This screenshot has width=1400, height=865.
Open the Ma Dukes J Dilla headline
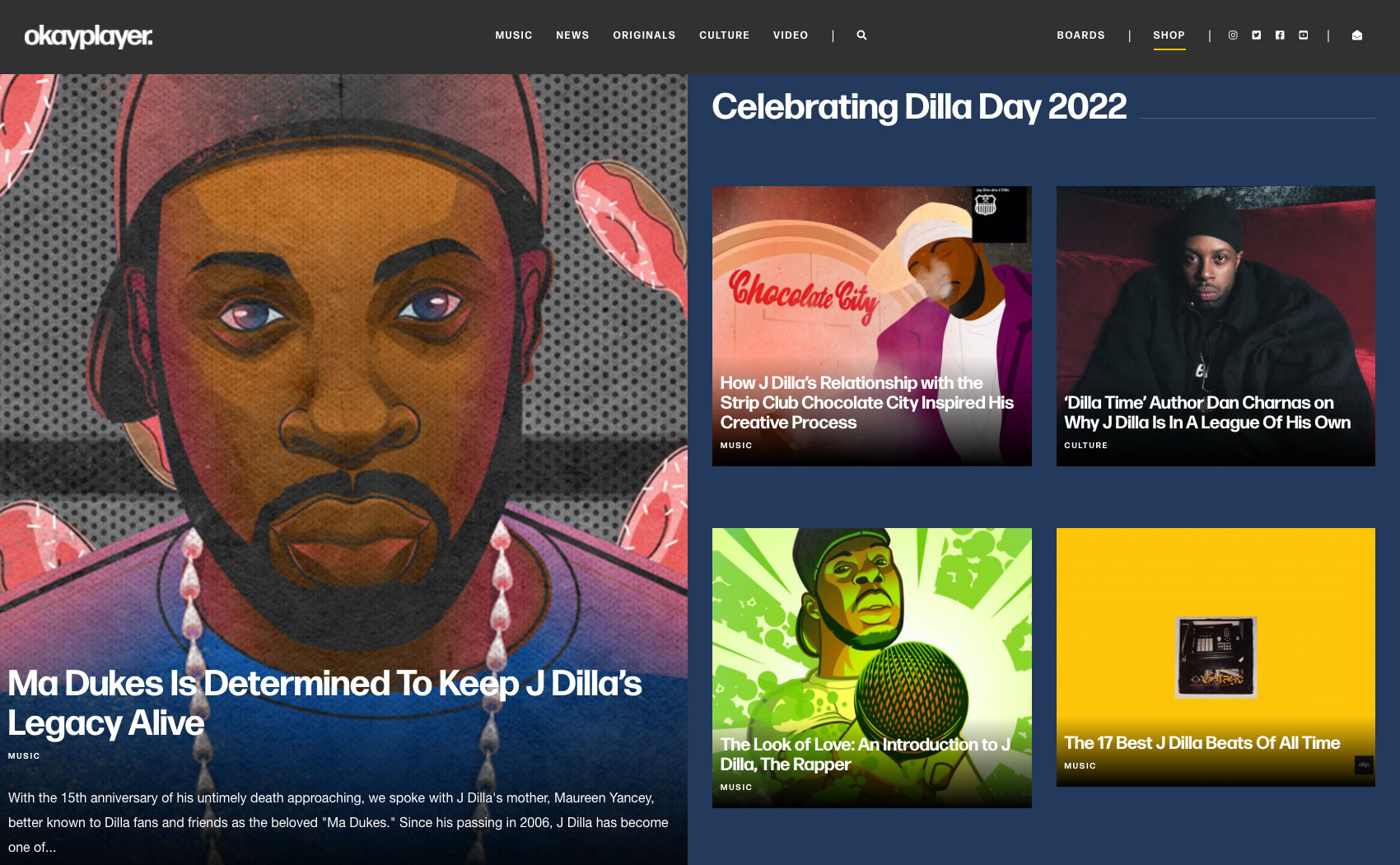click(324, 703)
